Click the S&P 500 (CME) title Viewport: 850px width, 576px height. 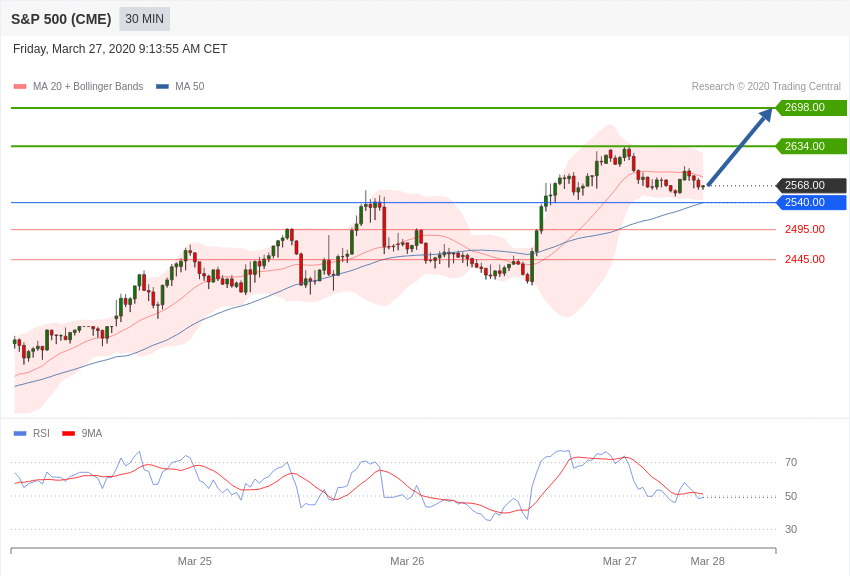click(x=61, y=20)
